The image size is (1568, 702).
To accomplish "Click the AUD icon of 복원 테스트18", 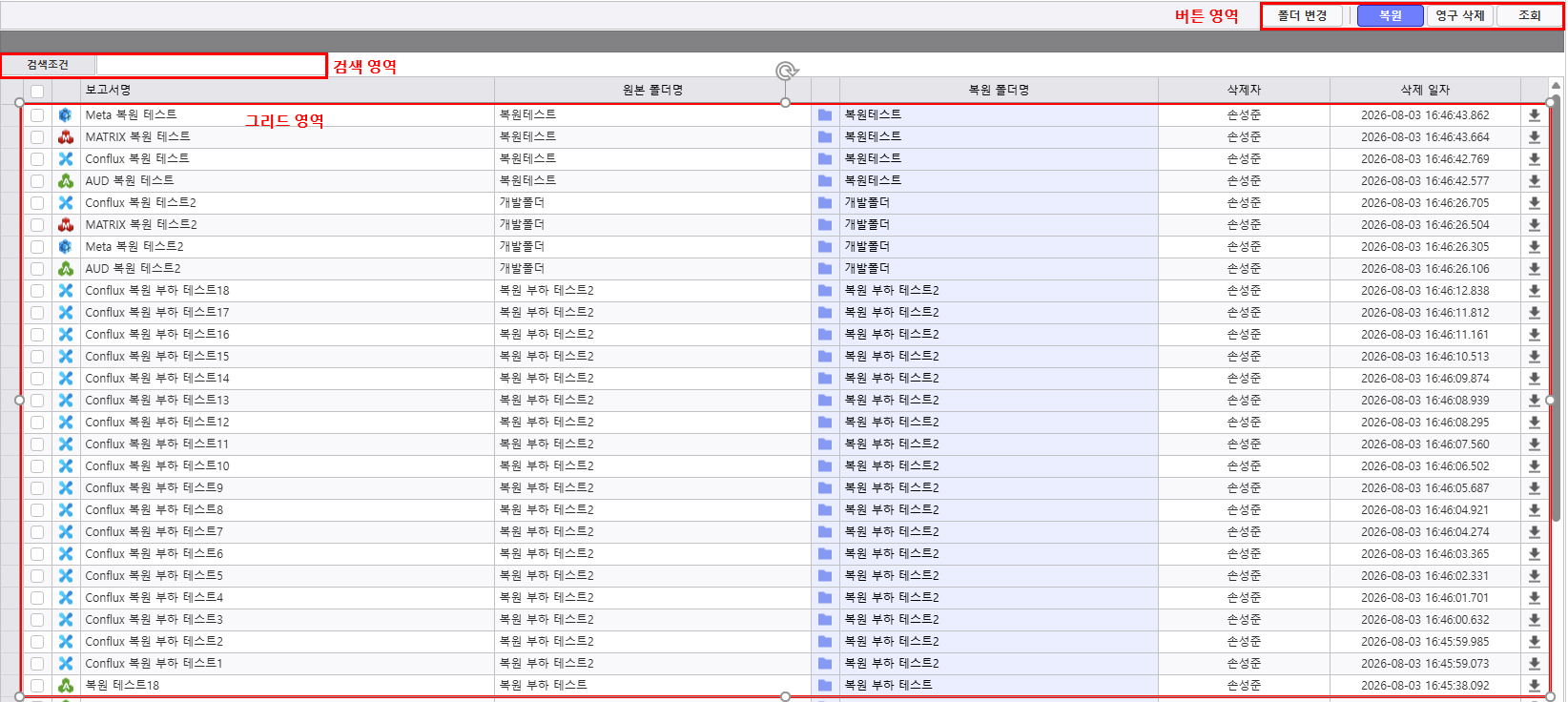I will [66, 685].
